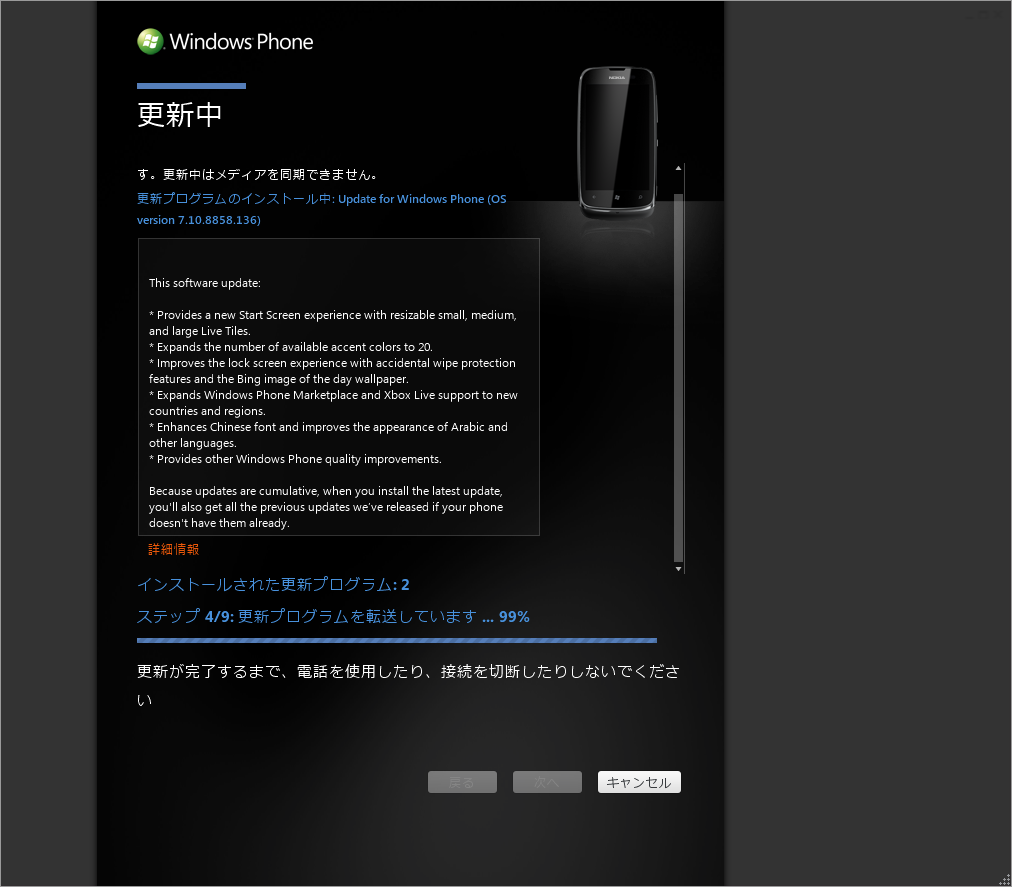Screen dimensions: 1012x887
Task: Click the Windows Phone logo icon
Action: click(x=150, y=41)
